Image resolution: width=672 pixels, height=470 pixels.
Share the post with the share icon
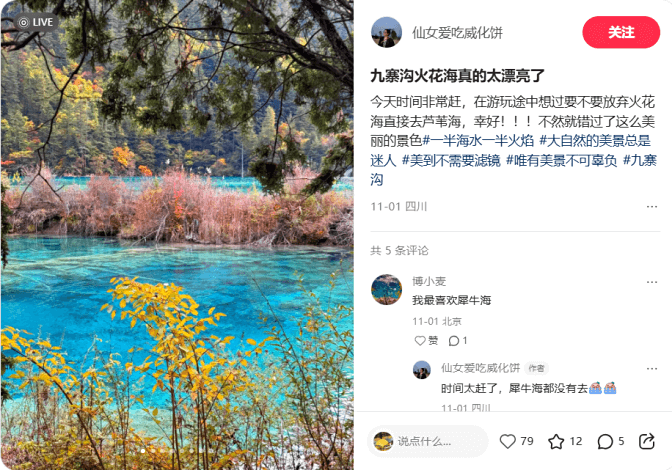point(647,441)
